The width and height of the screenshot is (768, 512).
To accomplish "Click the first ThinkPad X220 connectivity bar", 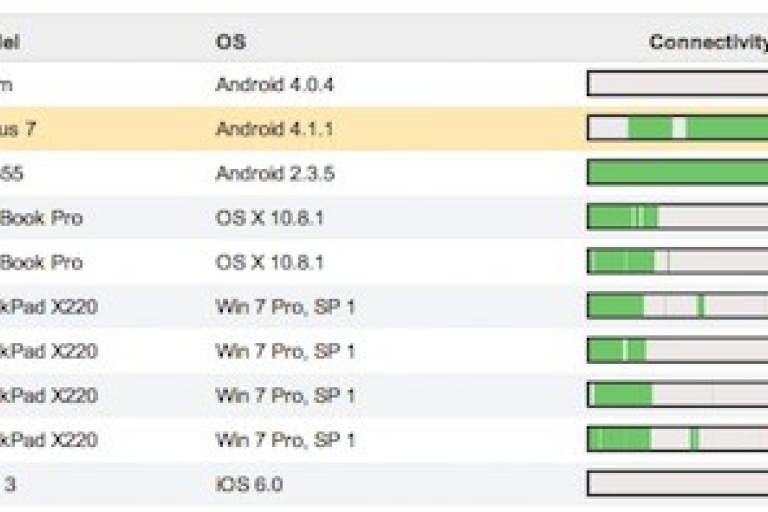I will pos(677,306).
